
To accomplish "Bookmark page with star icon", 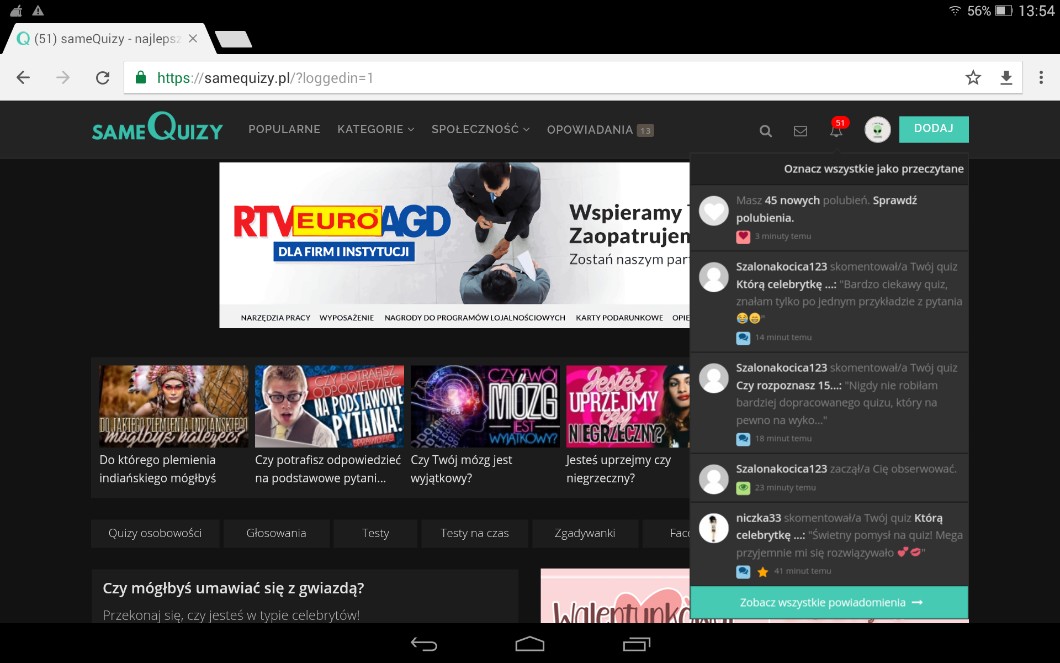I will (973, 78).
